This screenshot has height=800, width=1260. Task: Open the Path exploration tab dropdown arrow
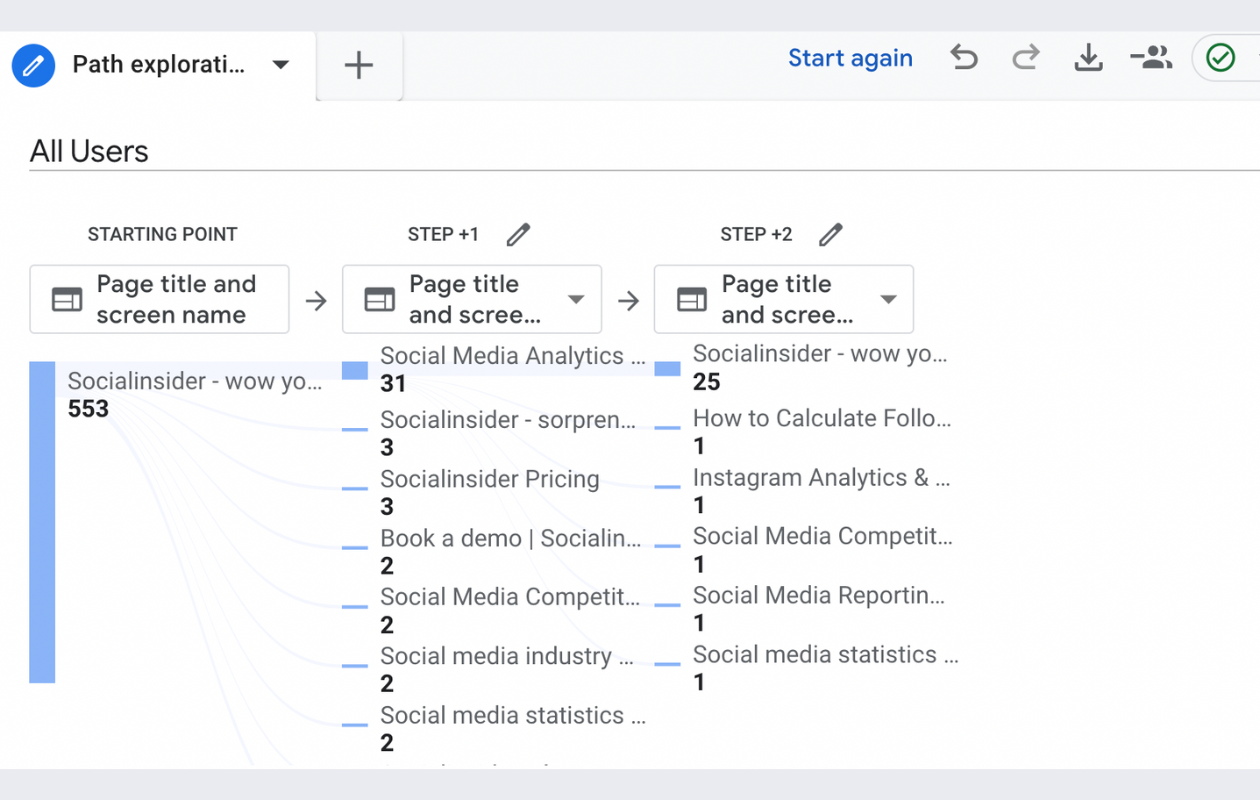coord(281,66)
